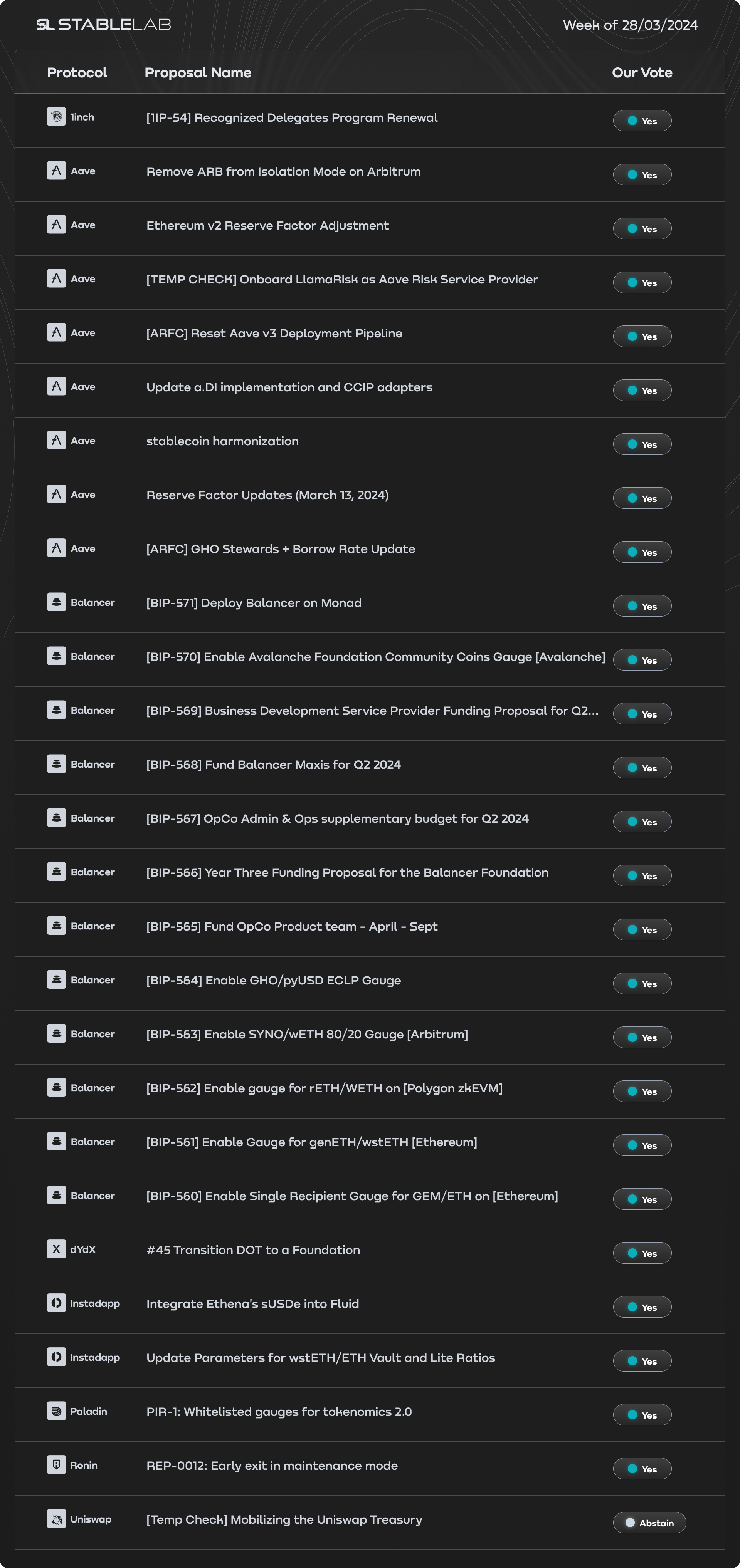Screen dimensions: 740x1568
Task: Open 'Remove ARB from Isolation Mode on Arbitrum'
Action: (283, 172)
